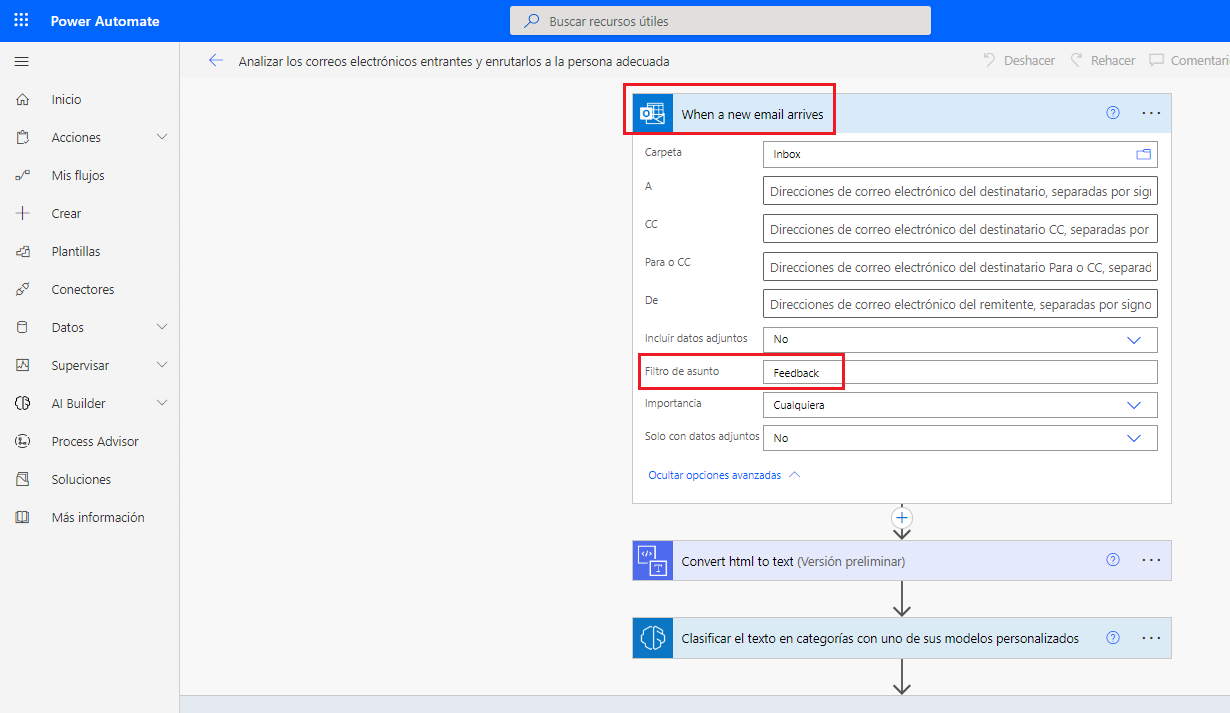Click the CC address field
The image size is (1230, 713).
960,229
